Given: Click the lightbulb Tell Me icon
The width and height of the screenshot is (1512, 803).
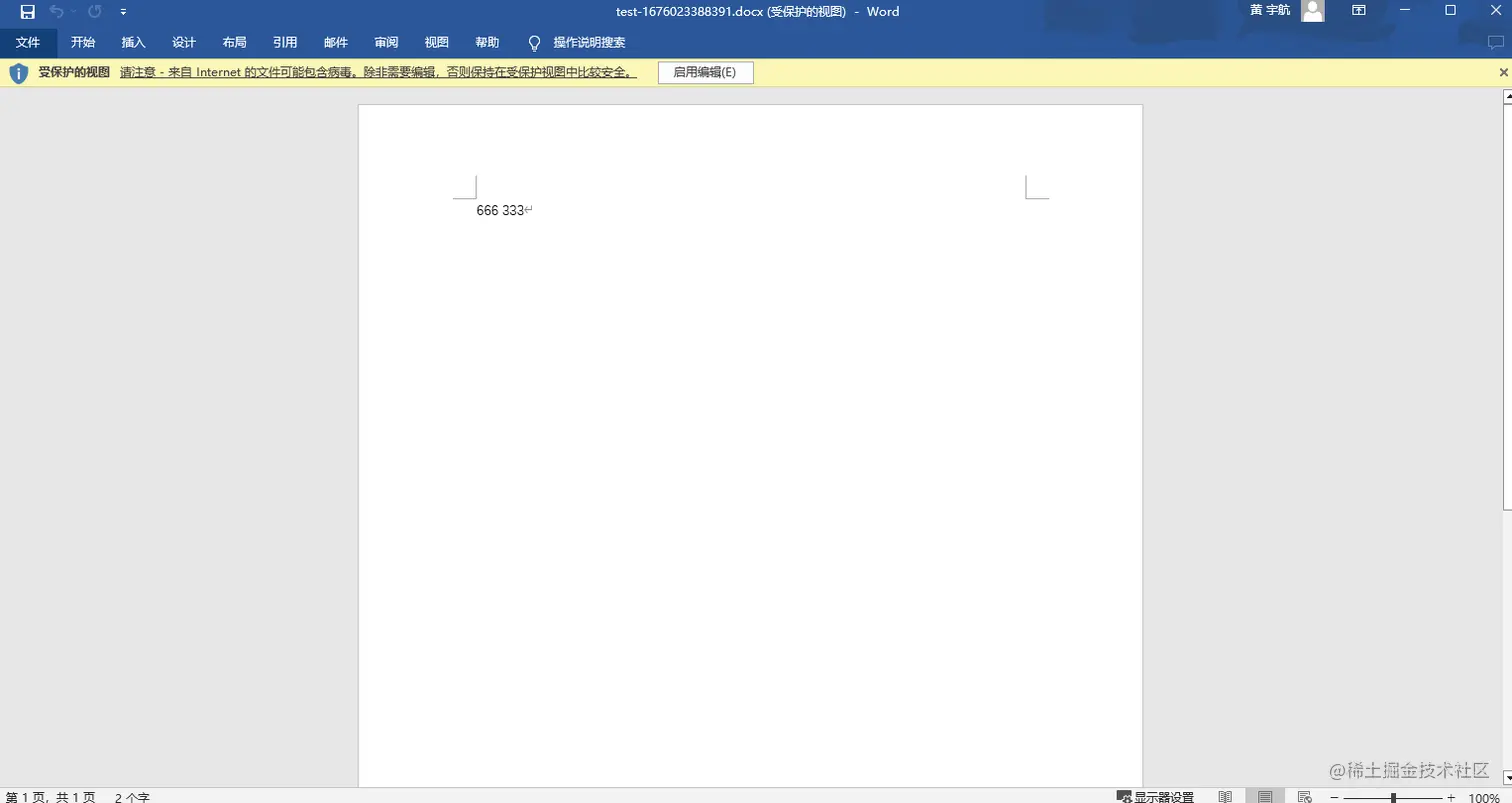Looking at the screenshot, I should [534, 43].
